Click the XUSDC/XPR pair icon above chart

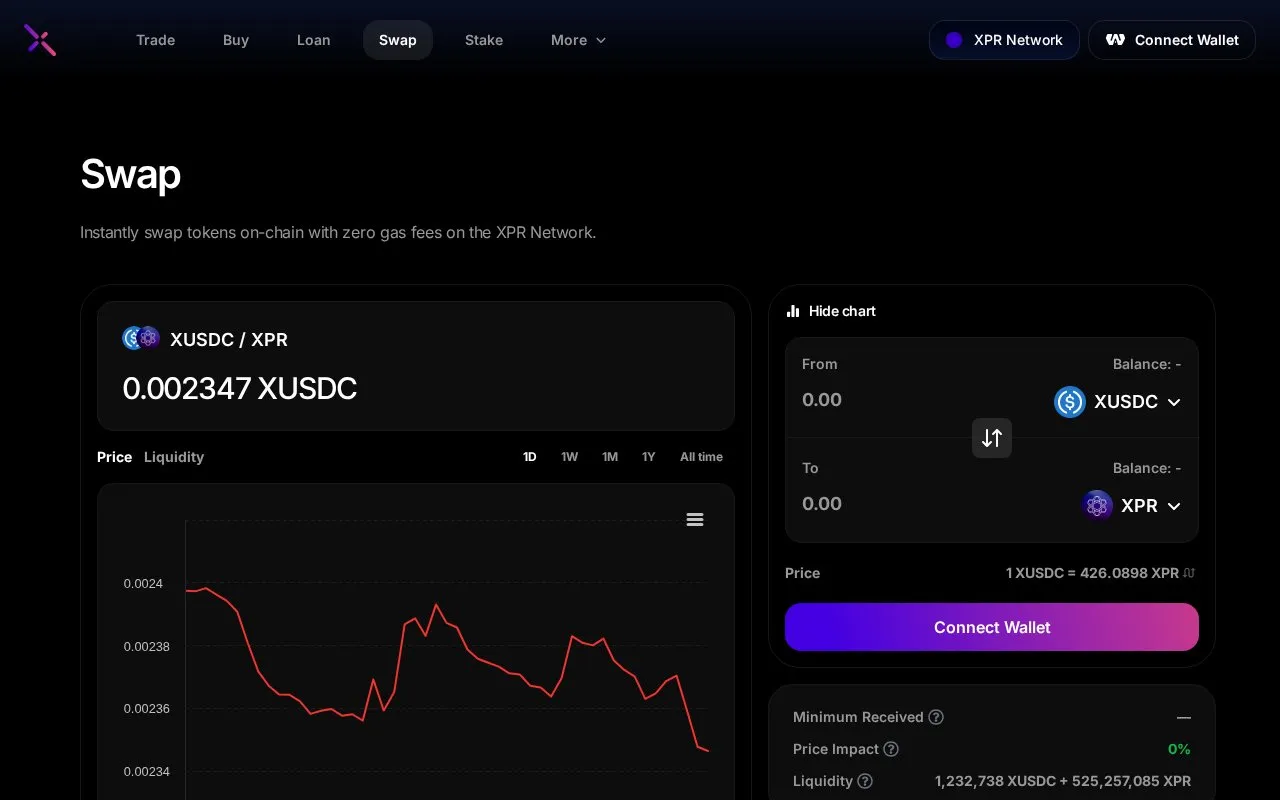point(141,338)
